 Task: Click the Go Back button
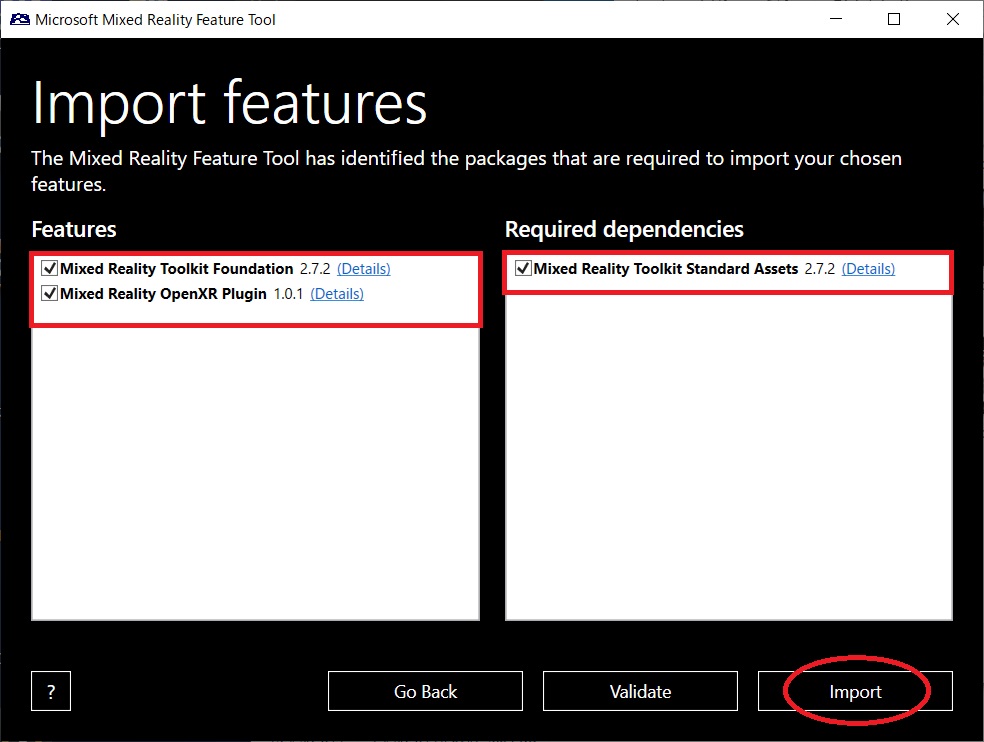click(425, 691)
